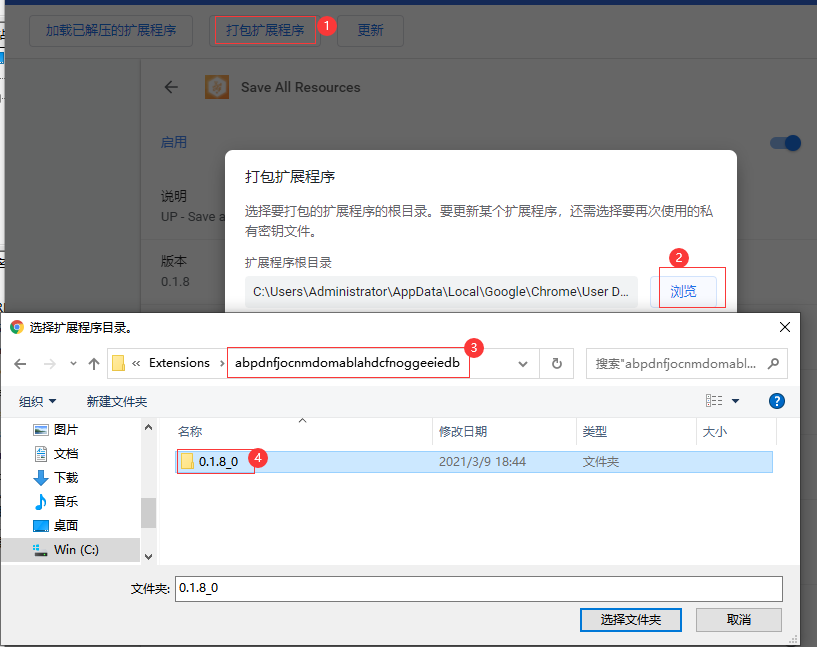The height and width of the screenshot is (647, 817).
Task: Expand recent locations dropdown arrow
Action: [x=71, y=363]
